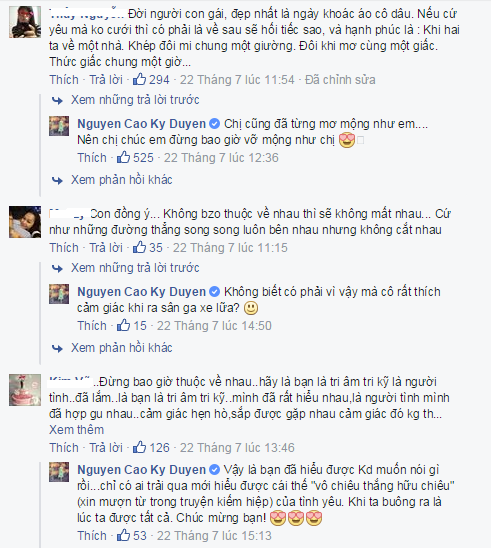Click the thumbs-up icon showing 525 likes
Screen dimensions: 491x548
pos(123,157)
